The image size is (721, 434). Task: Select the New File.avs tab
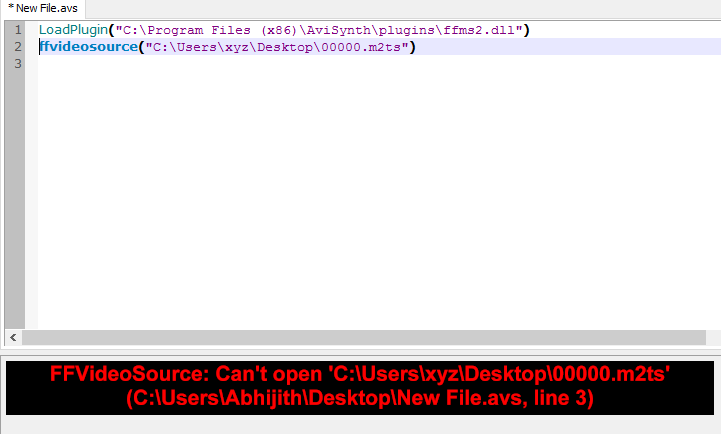pyautogui.click(x=43, y=9)
